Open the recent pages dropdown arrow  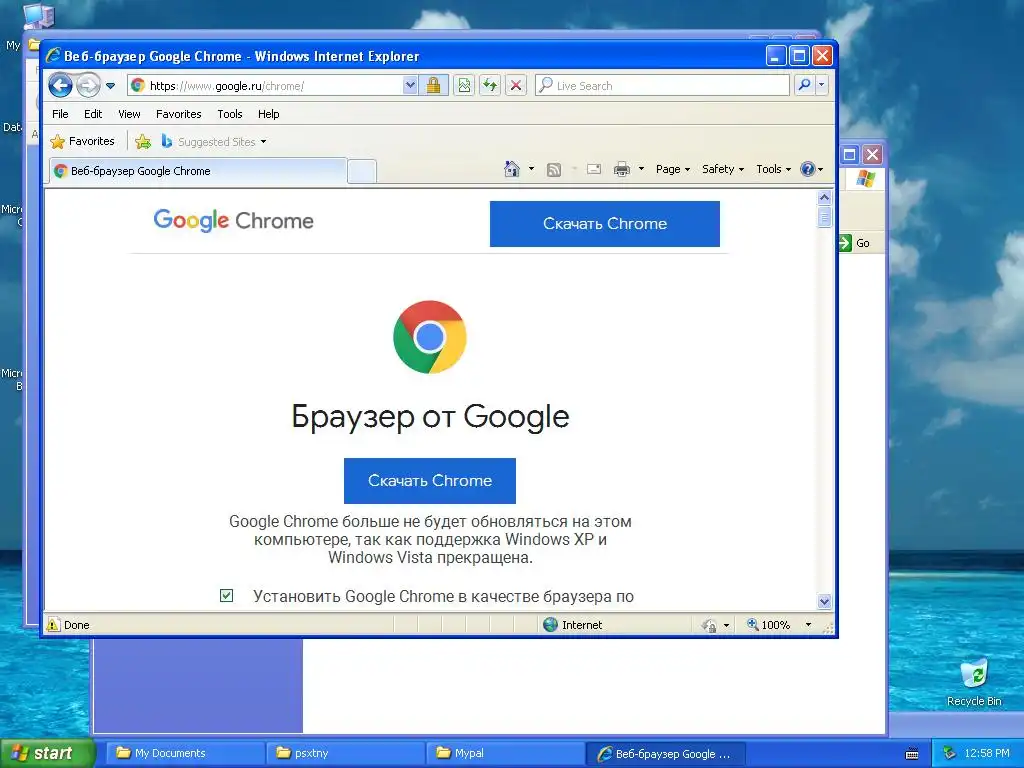[x=110, y=86]
